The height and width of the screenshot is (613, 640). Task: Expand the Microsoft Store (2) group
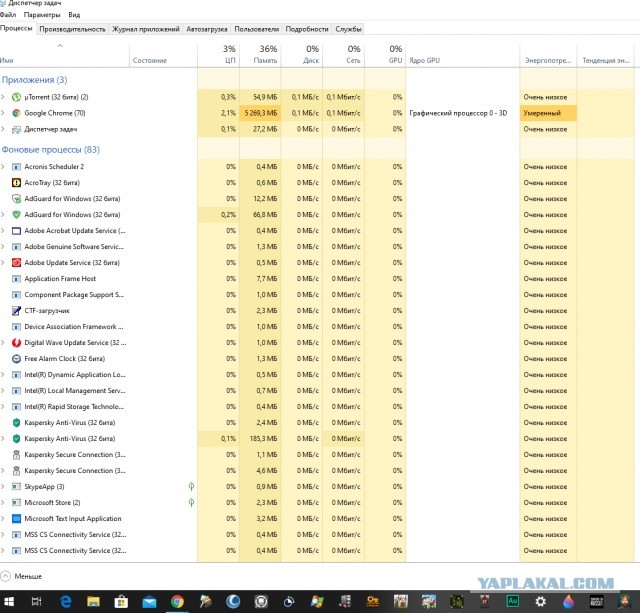point(3,502)
